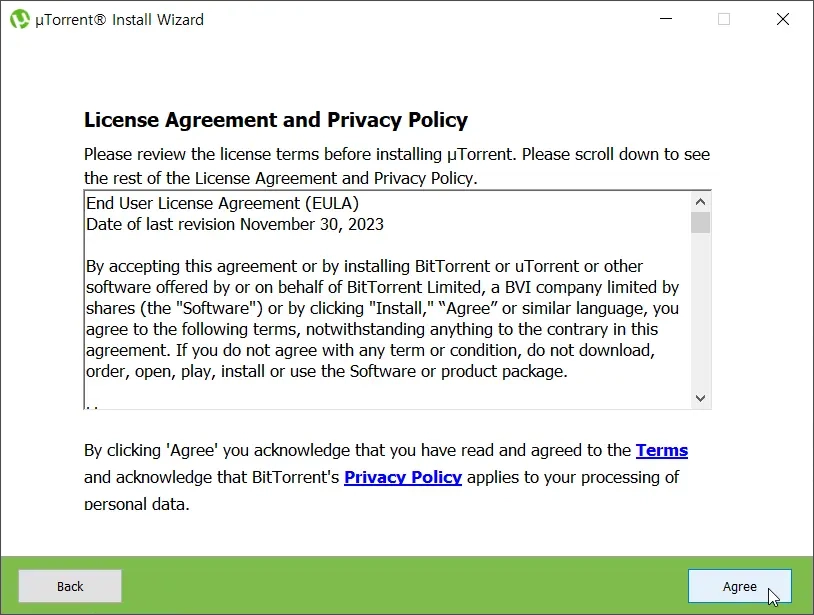814x615 pixels.
Task: Go back with the Back button
Action: click(x=70, y=586)
